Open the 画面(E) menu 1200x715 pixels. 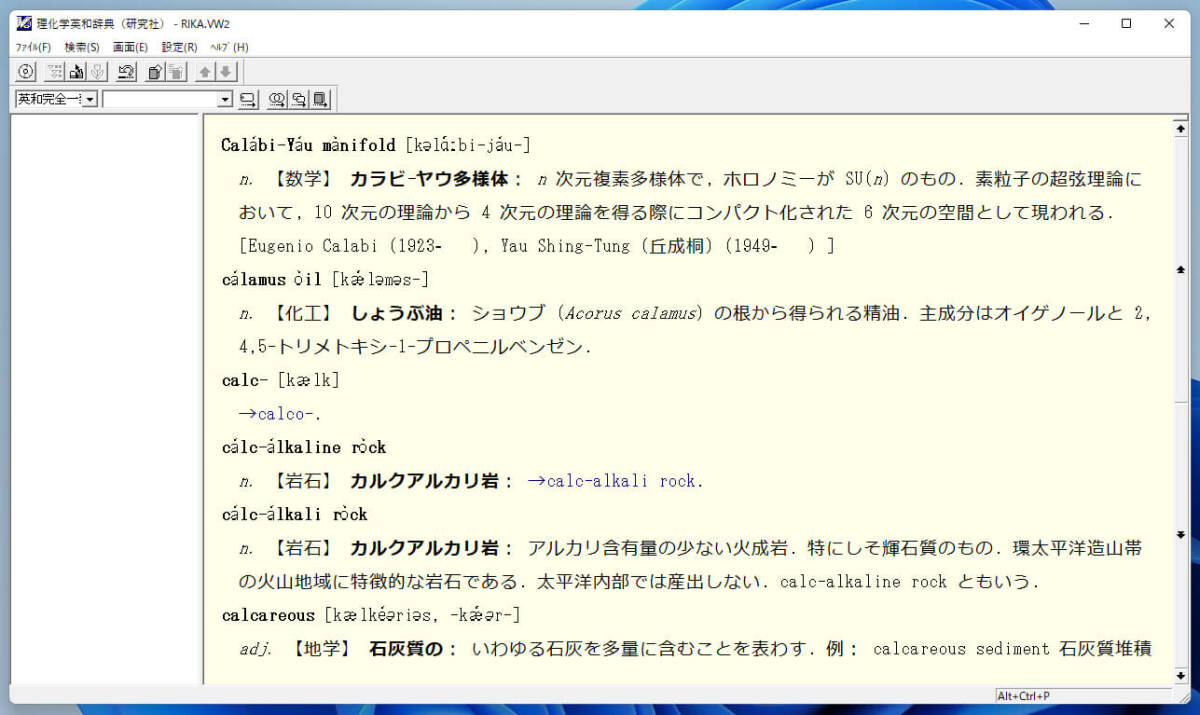[x=130, y=47]
